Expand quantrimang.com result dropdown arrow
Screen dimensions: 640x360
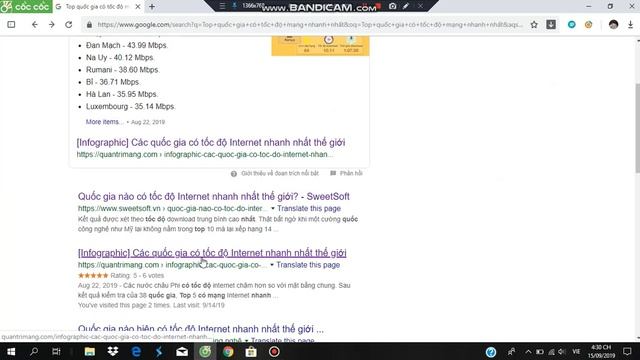pos(272,265)
